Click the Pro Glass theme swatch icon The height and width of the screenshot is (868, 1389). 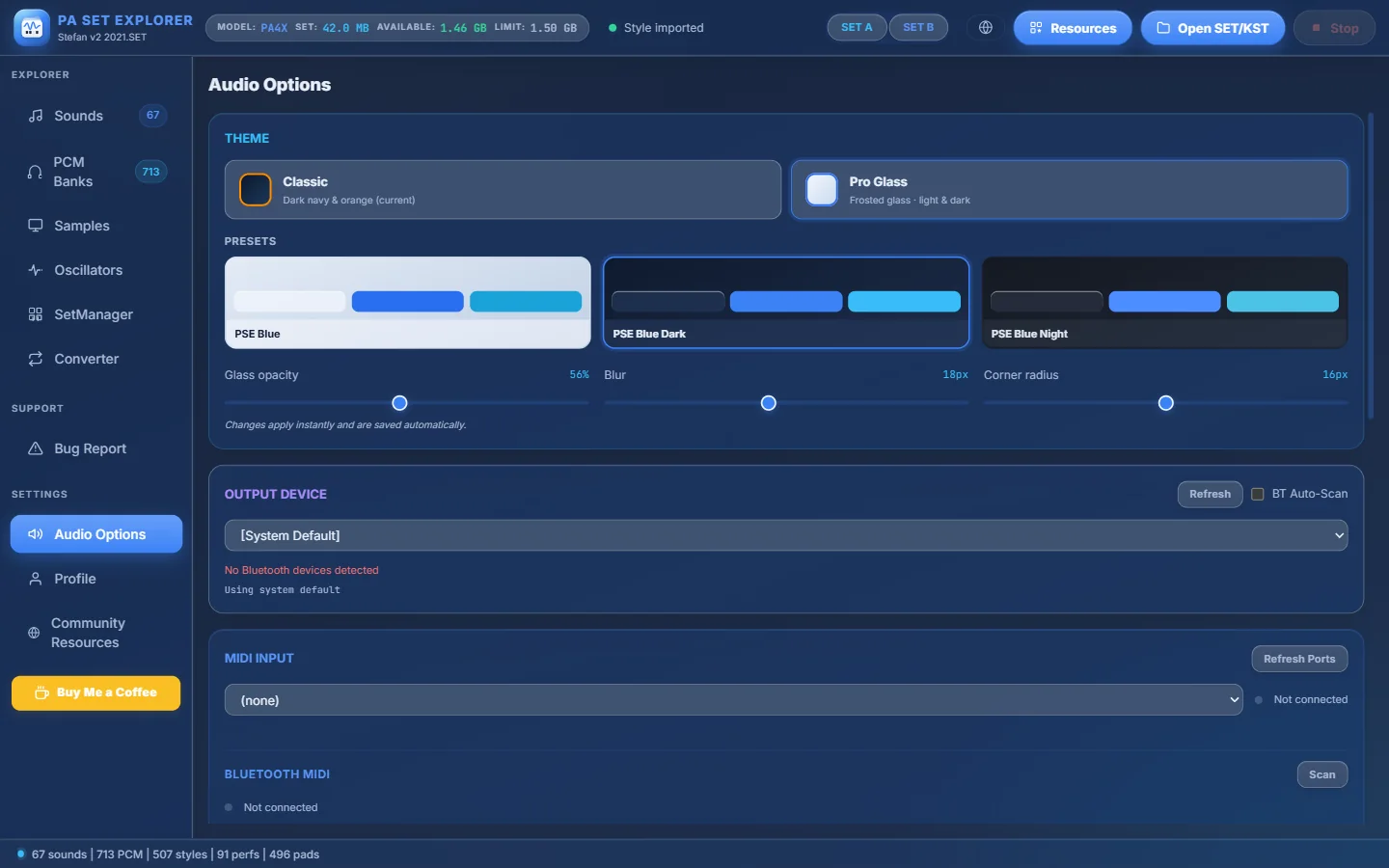click(x=822, y=190)
